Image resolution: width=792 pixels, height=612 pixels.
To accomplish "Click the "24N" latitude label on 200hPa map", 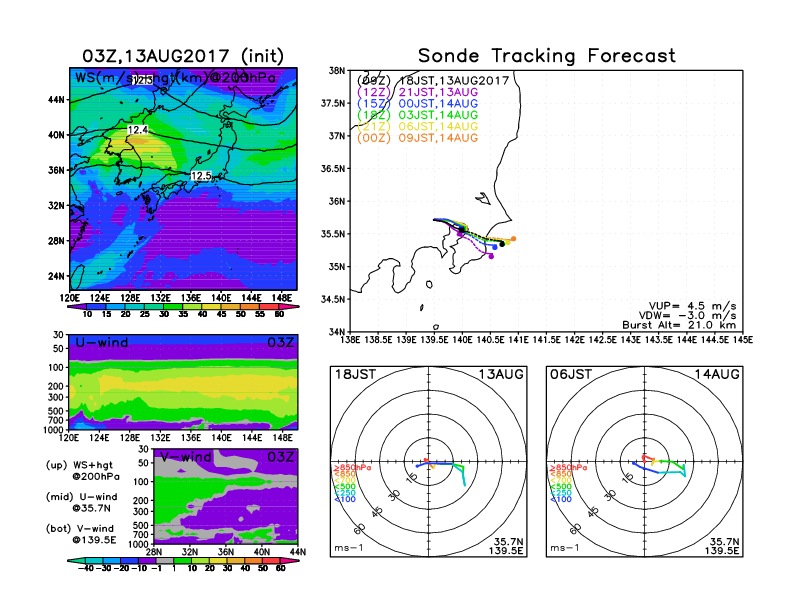I will pyautogui.click(x=56, y=276).
